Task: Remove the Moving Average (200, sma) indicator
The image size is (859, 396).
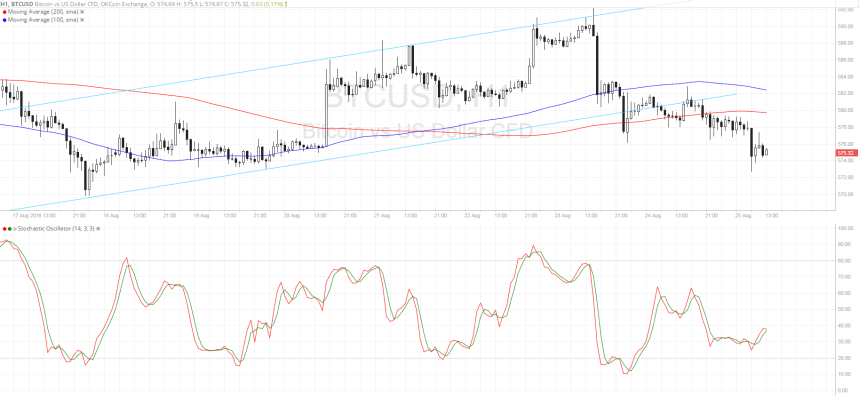Action: [x=82, y=12]
